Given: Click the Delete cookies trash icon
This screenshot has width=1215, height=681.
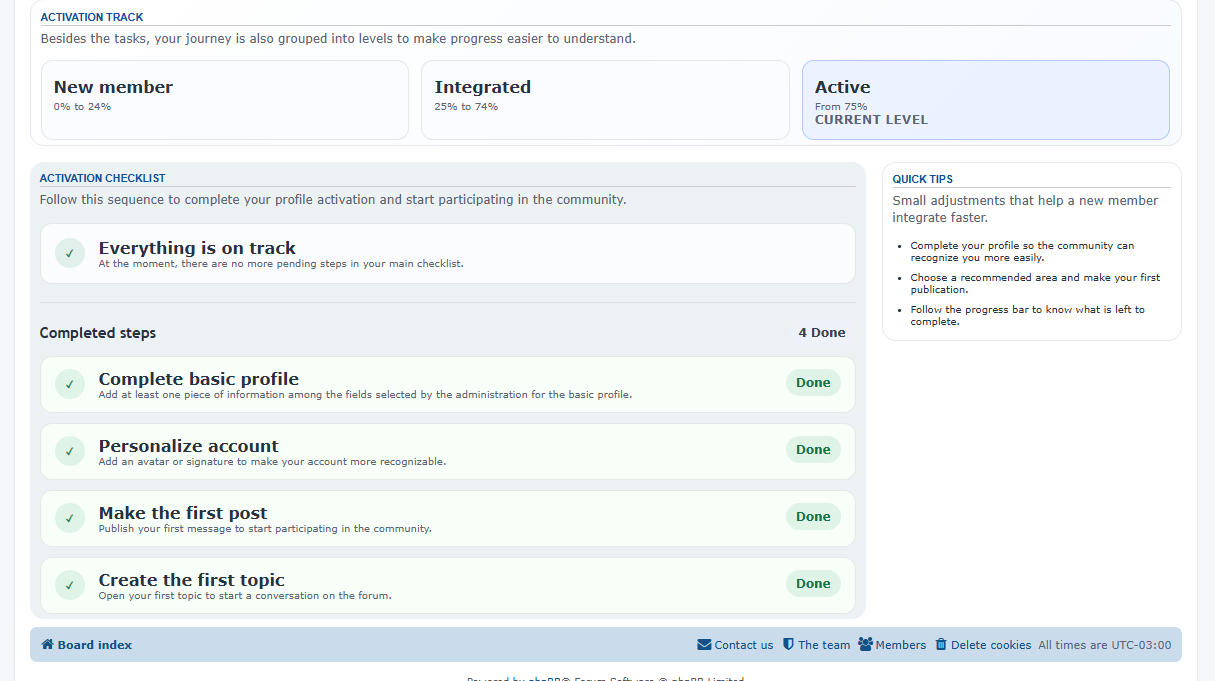Looking at the screenshot, I should click(941, 645).
